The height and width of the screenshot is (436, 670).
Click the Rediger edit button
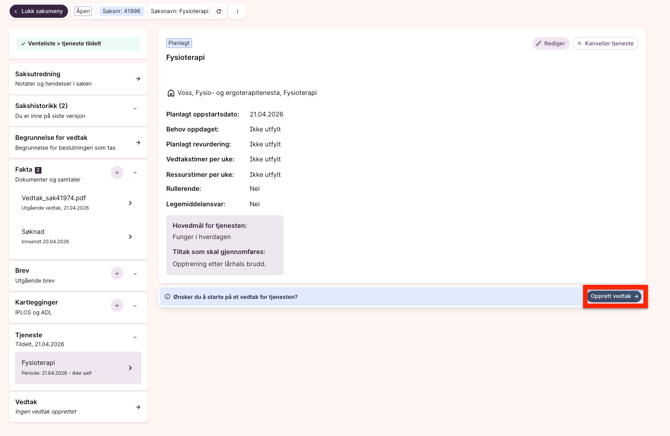[550, 44]
